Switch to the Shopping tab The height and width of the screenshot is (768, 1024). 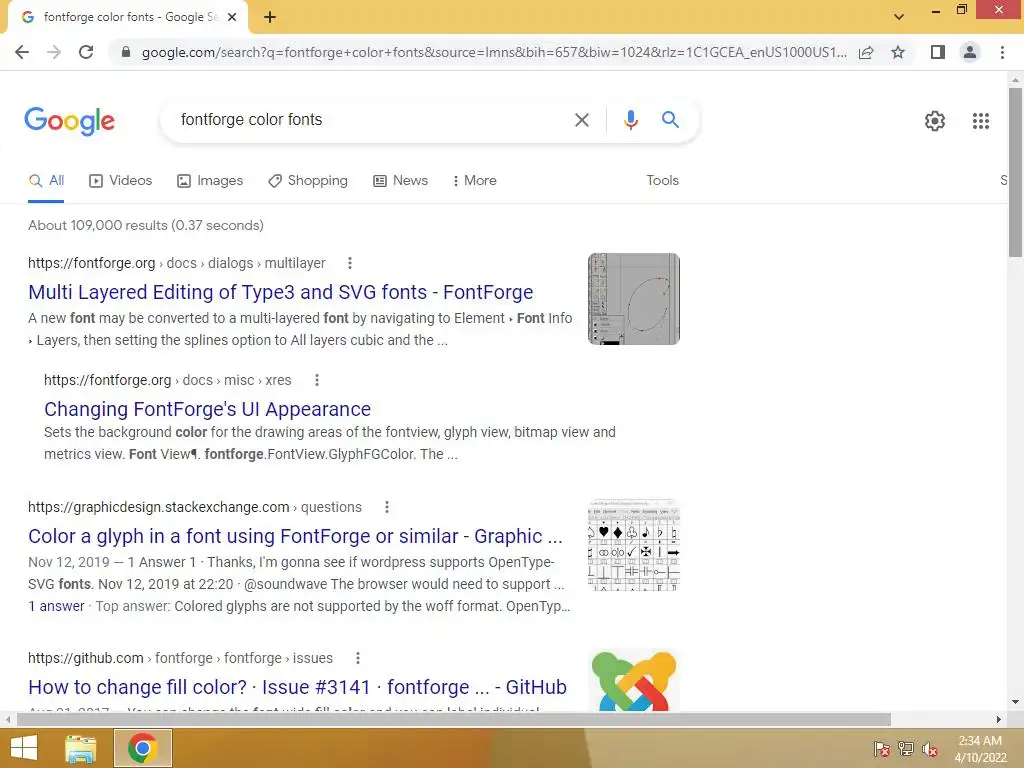[308, 181]
